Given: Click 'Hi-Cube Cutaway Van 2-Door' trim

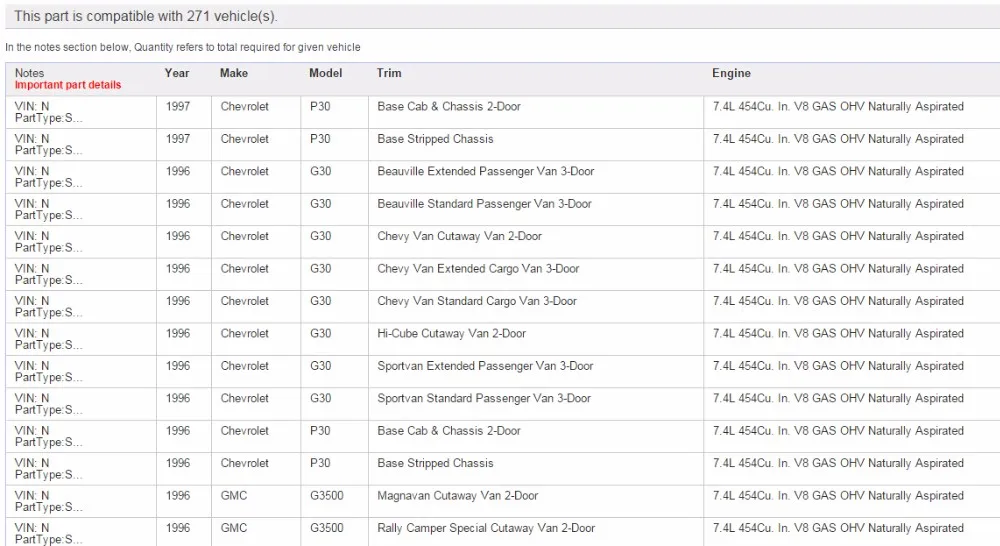Looking at the screenshot, I should point(452,334).
